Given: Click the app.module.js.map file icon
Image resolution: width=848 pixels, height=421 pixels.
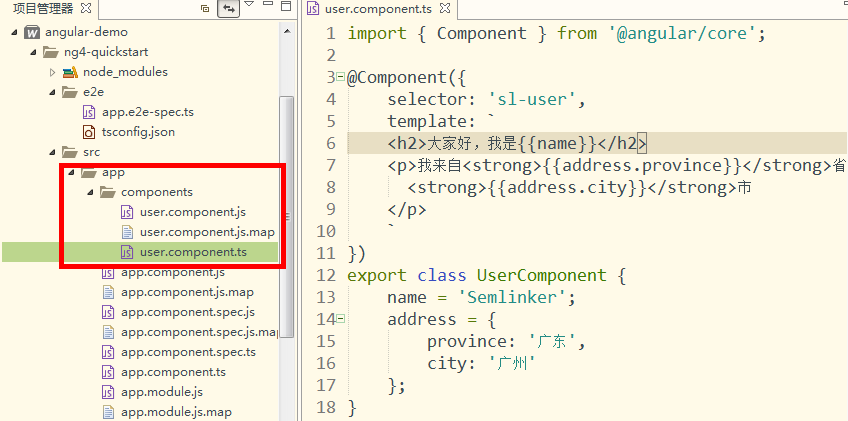Looking at the screenshot, I should pyautogui.click(x=108, y=412).
